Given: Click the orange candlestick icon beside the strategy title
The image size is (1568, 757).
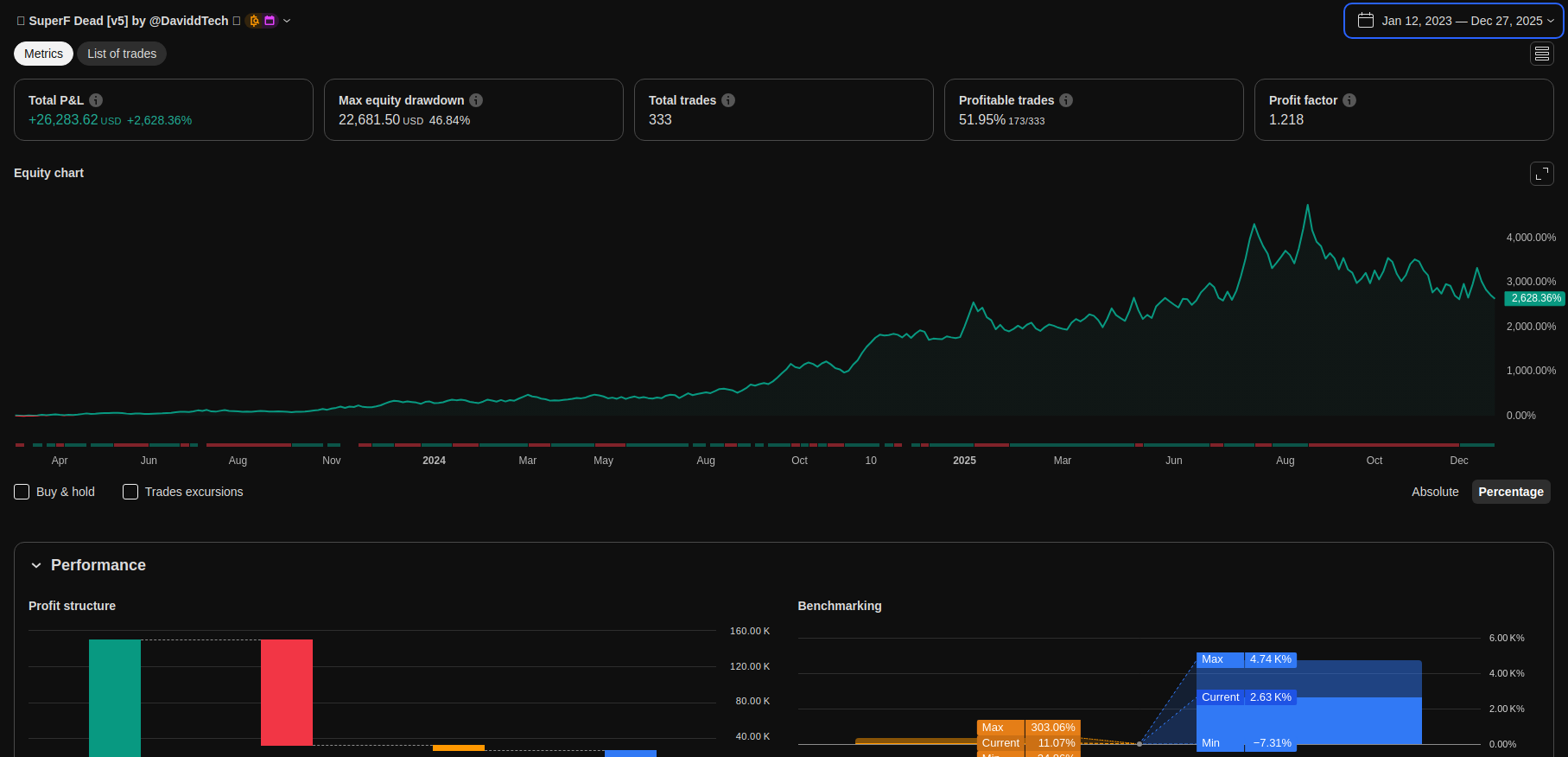Looking at the screenshot, I should [254, 21].
